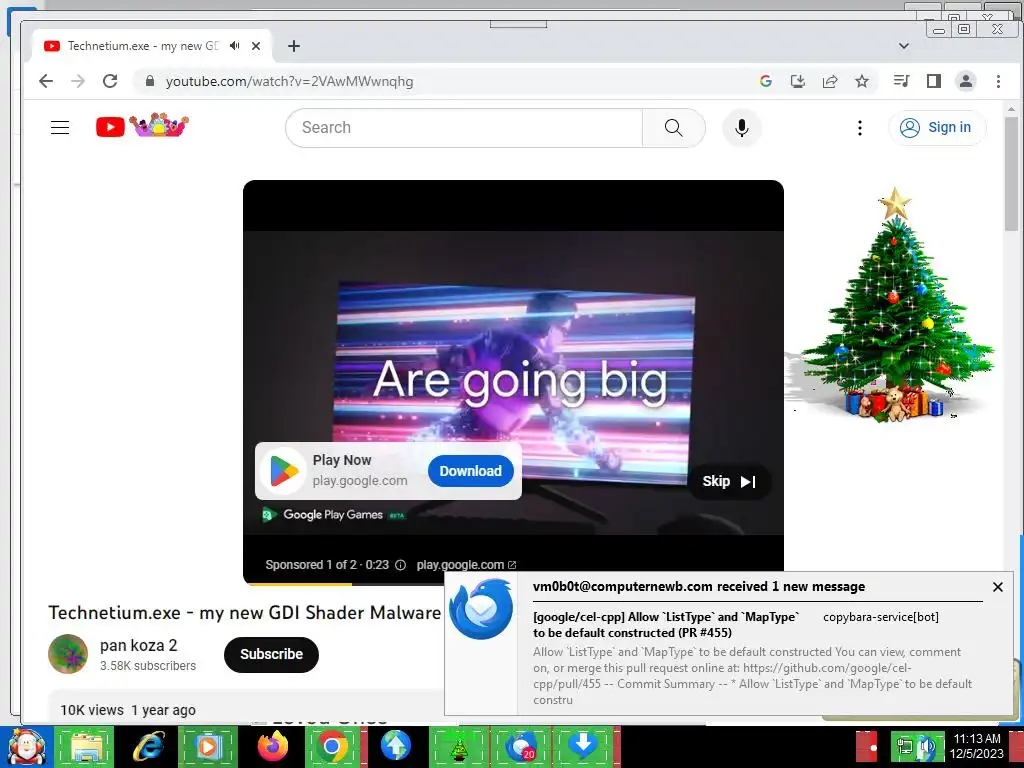This screenshot has height=768, width=1024.
Task: Toggle the Chrome side panel
Action: (x=934, y=81)
